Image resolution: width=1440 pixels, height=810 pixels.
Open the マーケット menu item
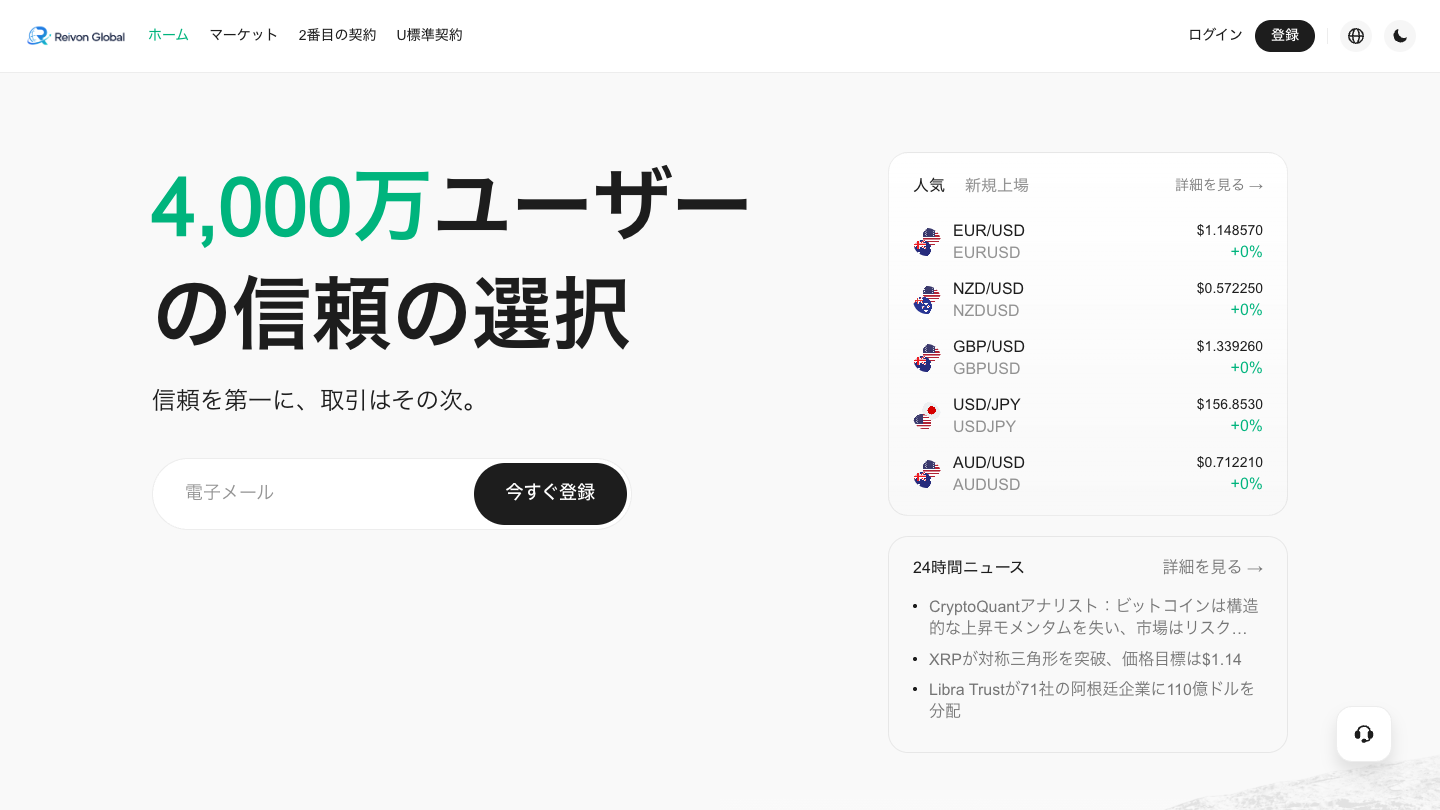(244, 35)
